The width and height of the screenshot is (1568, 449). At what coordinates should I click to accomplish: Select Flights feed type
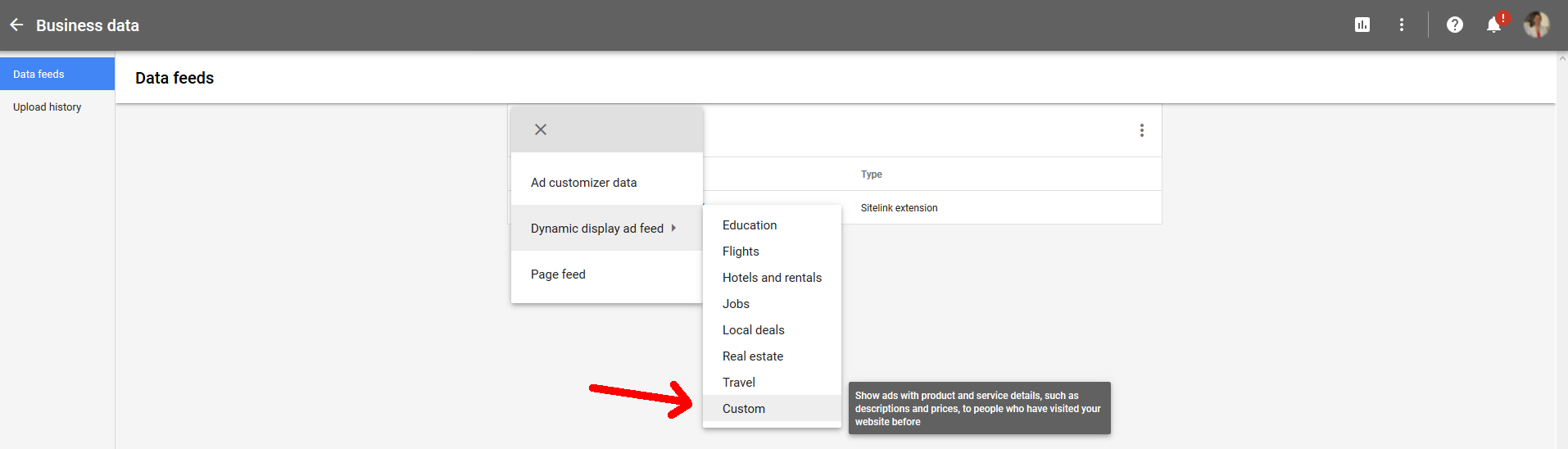click(772, 251)
